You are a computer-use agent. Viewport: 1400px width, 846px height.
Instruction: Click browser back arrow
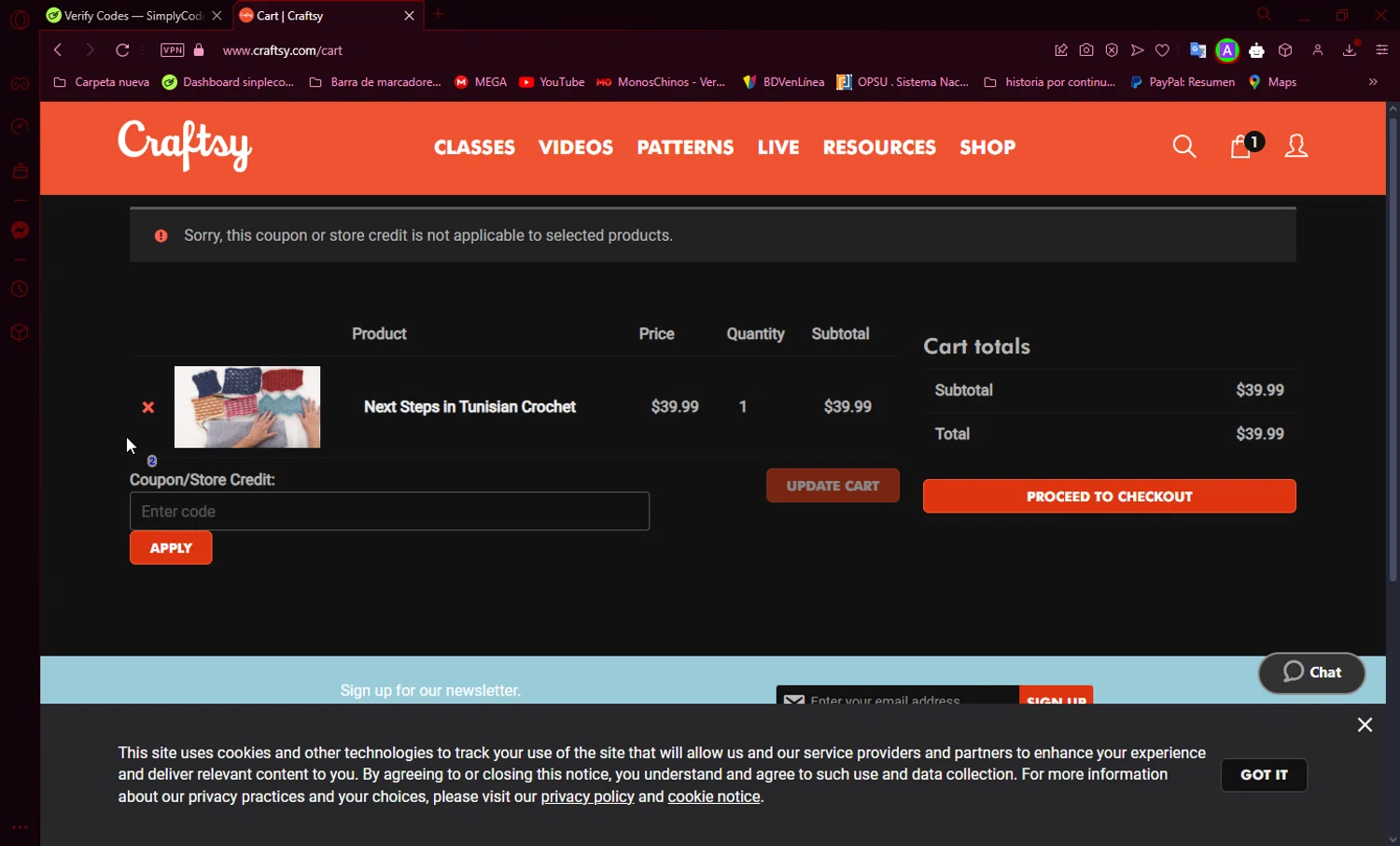58,50
